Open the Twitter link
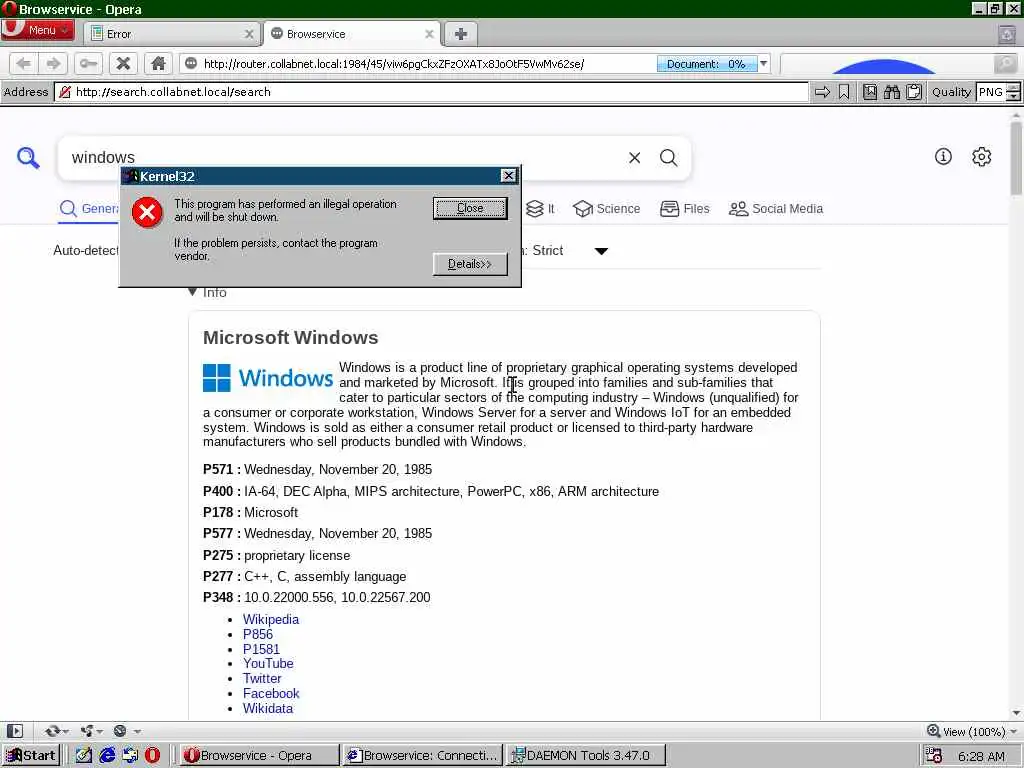 tap(262, 679)
